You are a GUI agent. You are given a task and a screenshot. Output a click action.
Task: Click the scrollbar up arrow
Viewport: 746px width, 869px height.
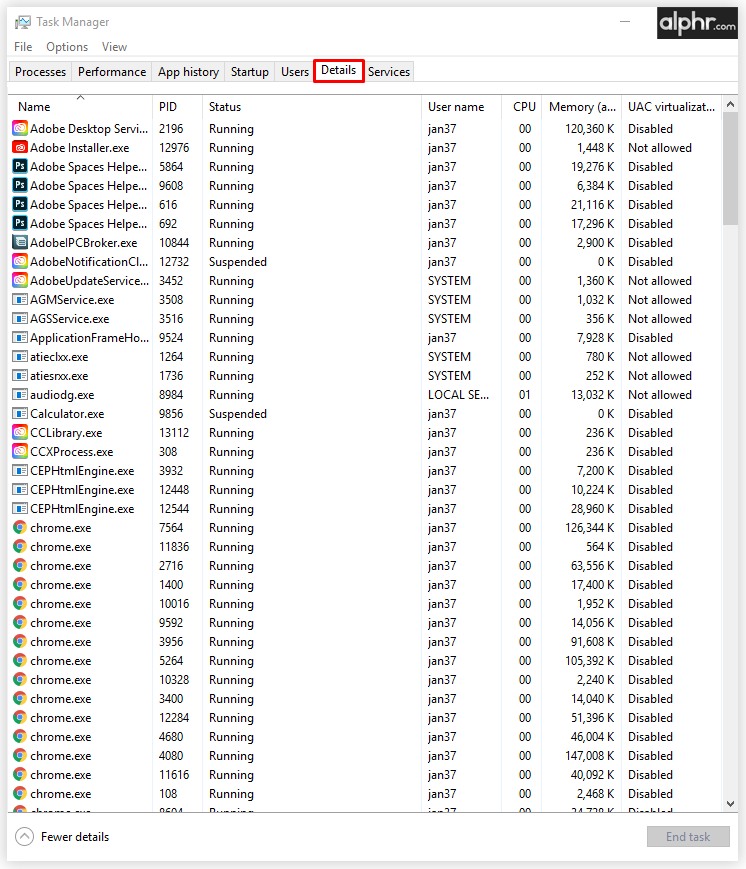[730, 104]
